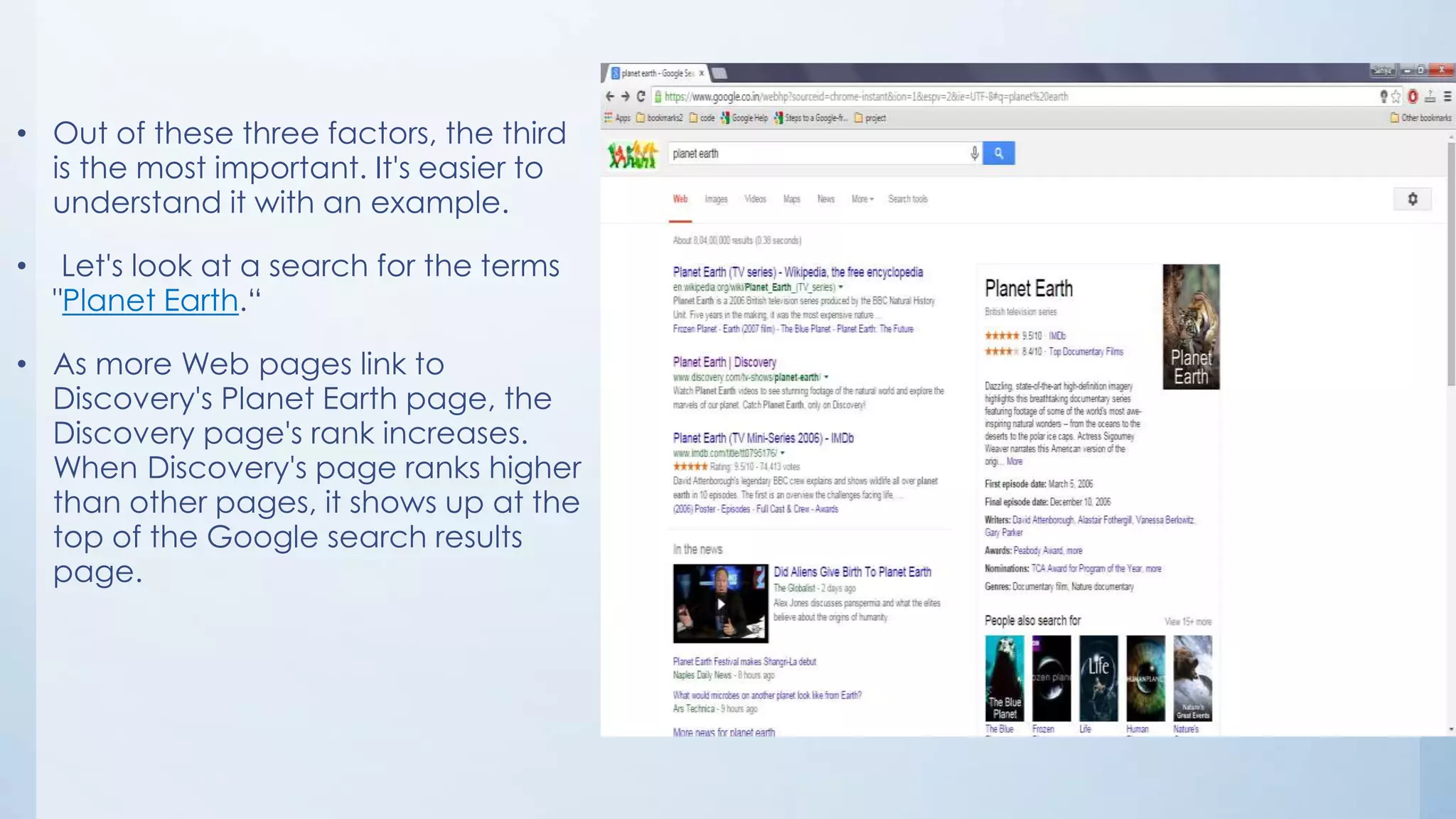The image size is (1456, 819).
Task: Open Planet Earth Festival makes Shangri-La debut
Action: click(744, 662)
